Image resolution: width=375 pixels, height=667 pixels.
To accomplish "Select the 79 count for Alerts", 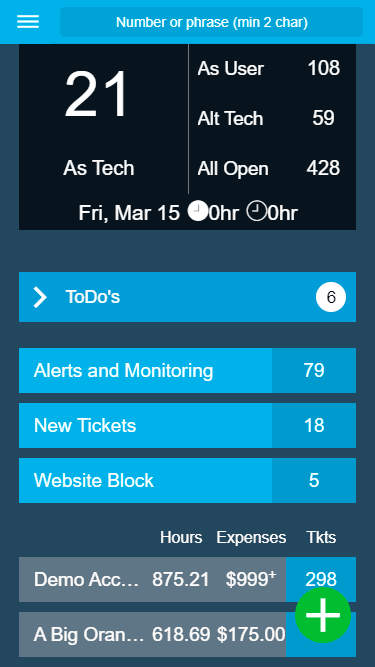I will click(x=314, y=371).
